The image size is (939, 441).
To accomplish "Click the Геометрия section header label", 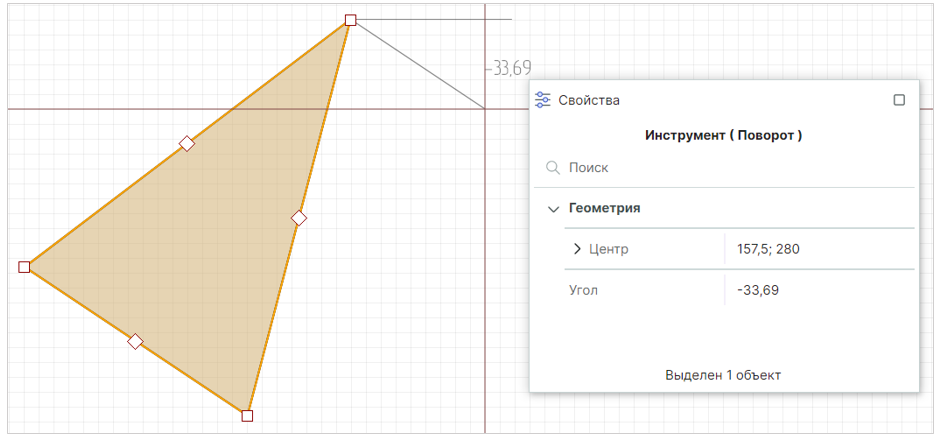I will point(604,209).
